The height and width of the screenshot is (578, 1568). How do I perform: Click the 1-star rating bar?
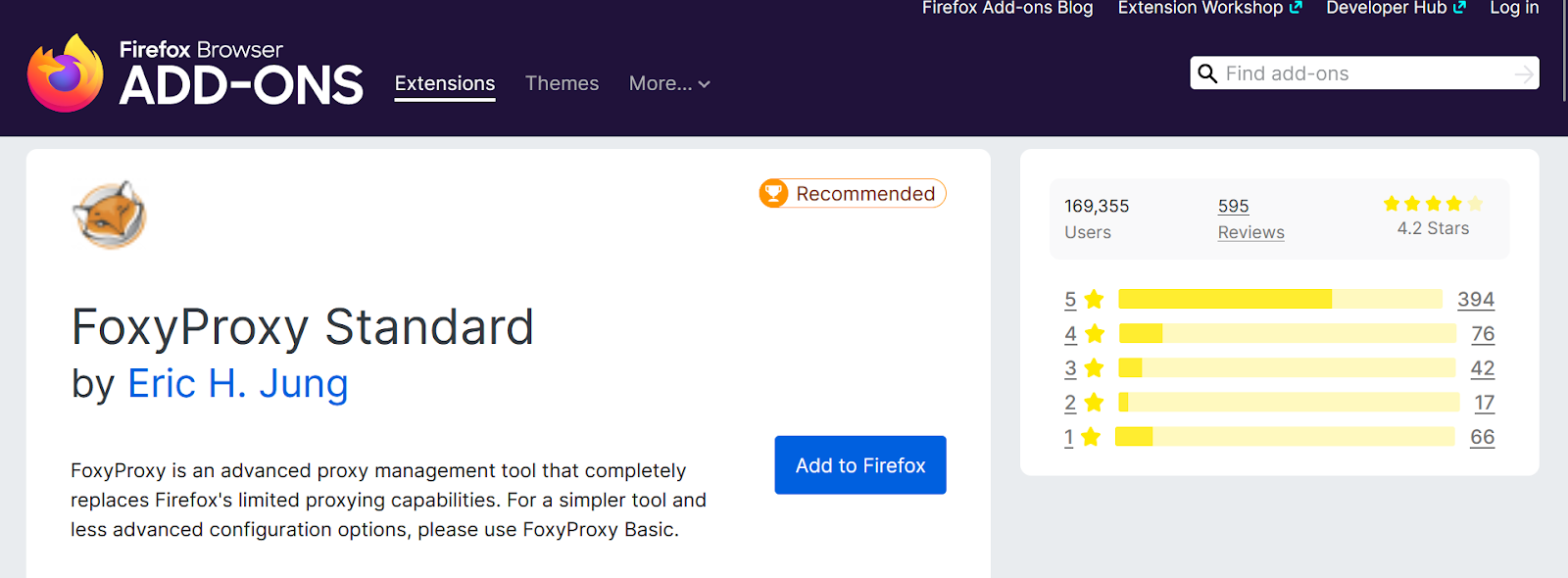pos(1285,436)
